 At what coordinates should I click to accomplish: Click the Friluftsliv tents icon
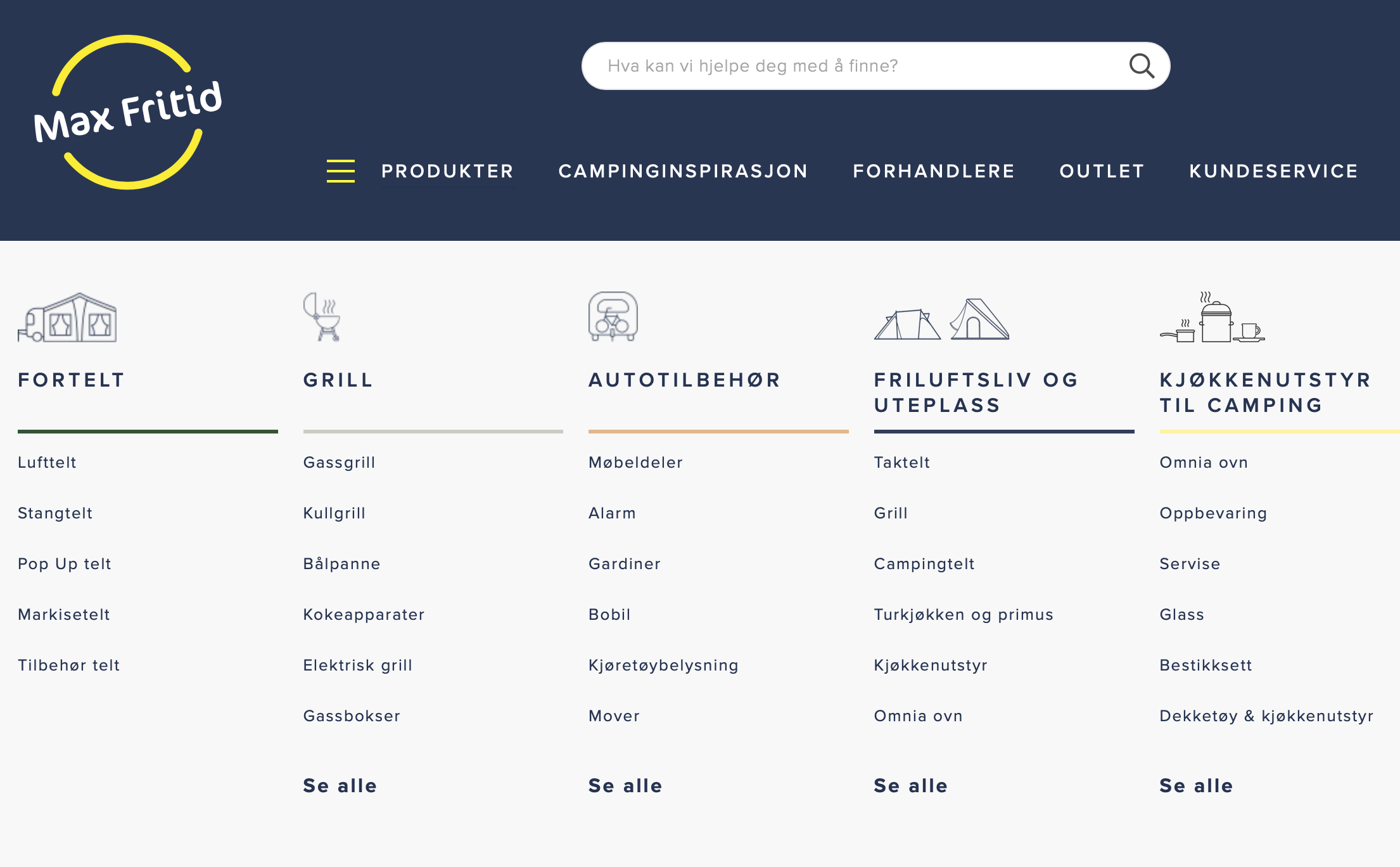tap(941, 319)
